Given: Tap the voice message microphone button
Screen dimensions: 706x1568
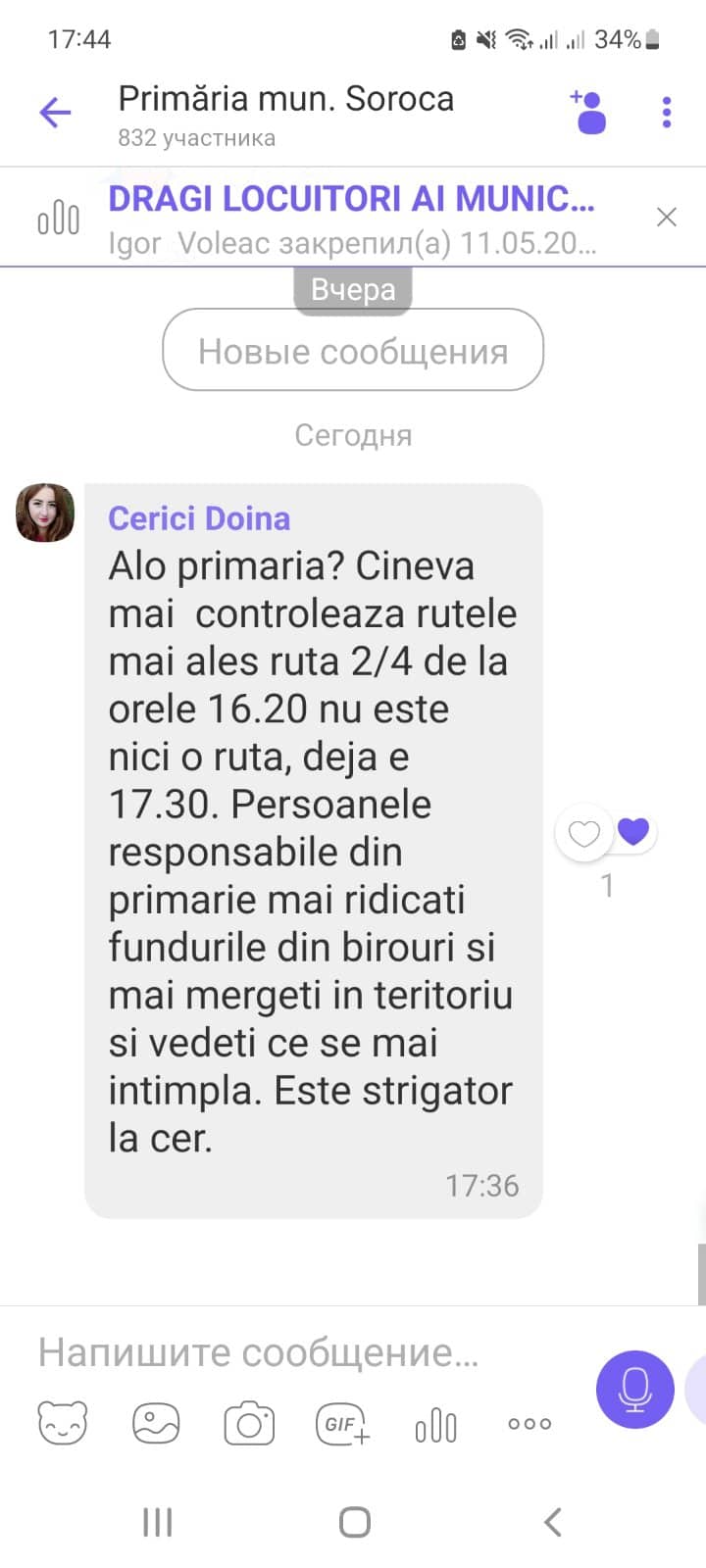Looking at the screenshot, I should tap(635, 1390).
